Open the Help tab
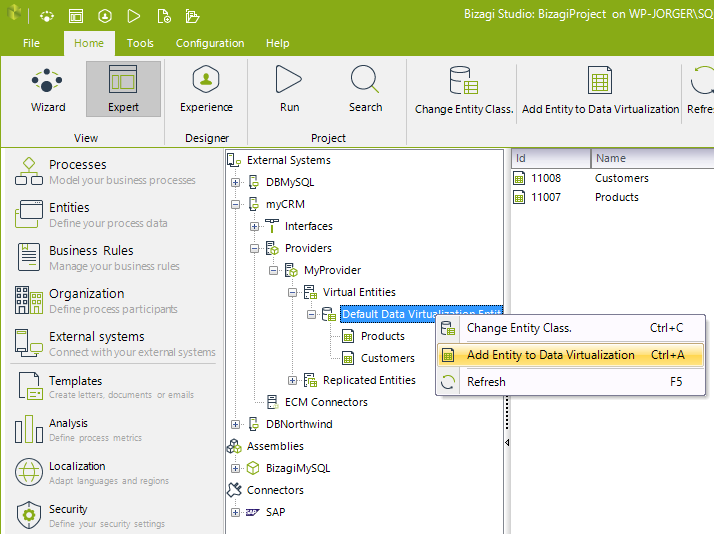The image size is (714, 534). pos(277,43)
